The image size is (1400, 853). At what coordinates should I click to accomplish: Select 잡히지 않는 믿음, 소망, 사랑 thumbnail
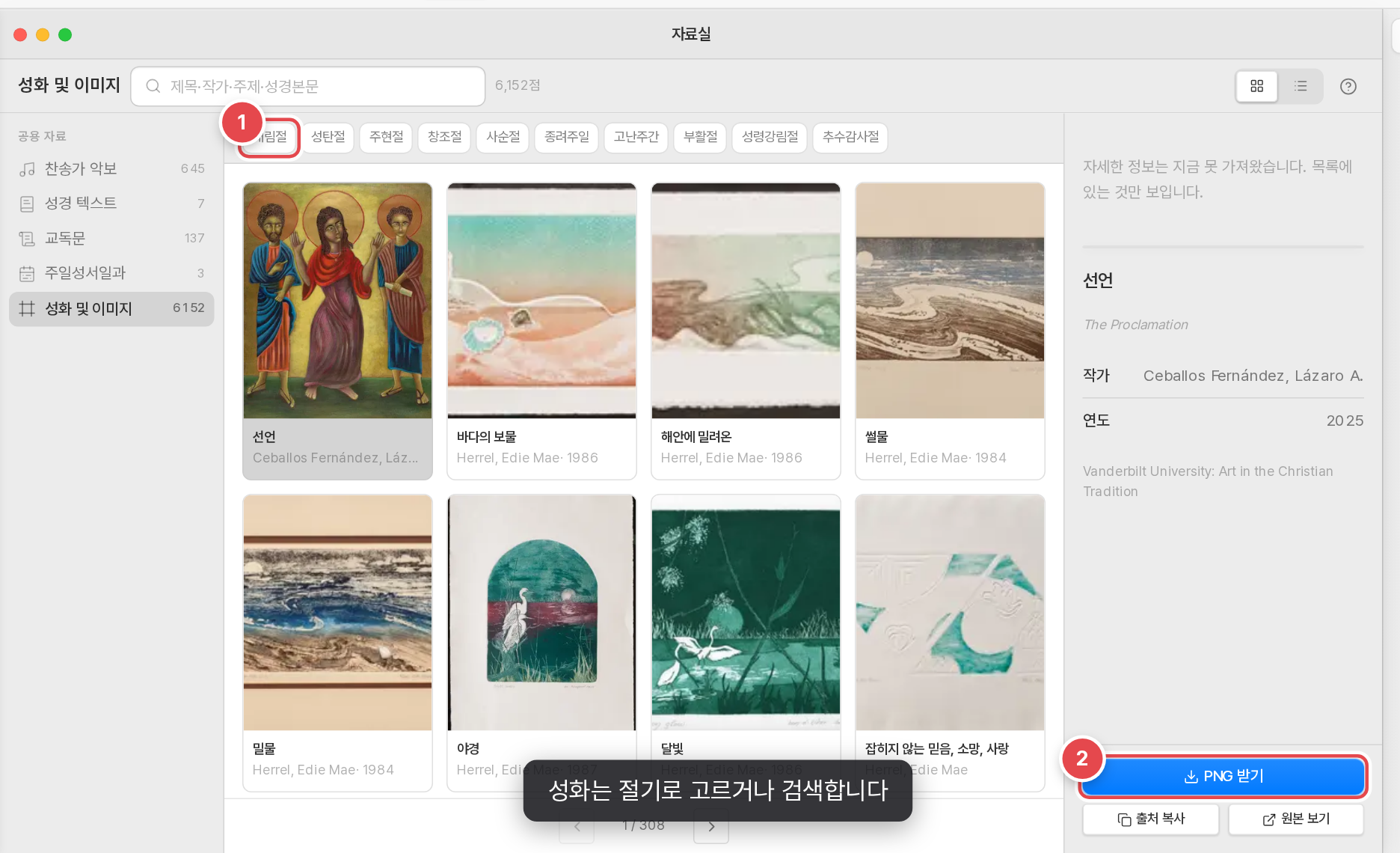pyautogui.click(x=950, y=612)
